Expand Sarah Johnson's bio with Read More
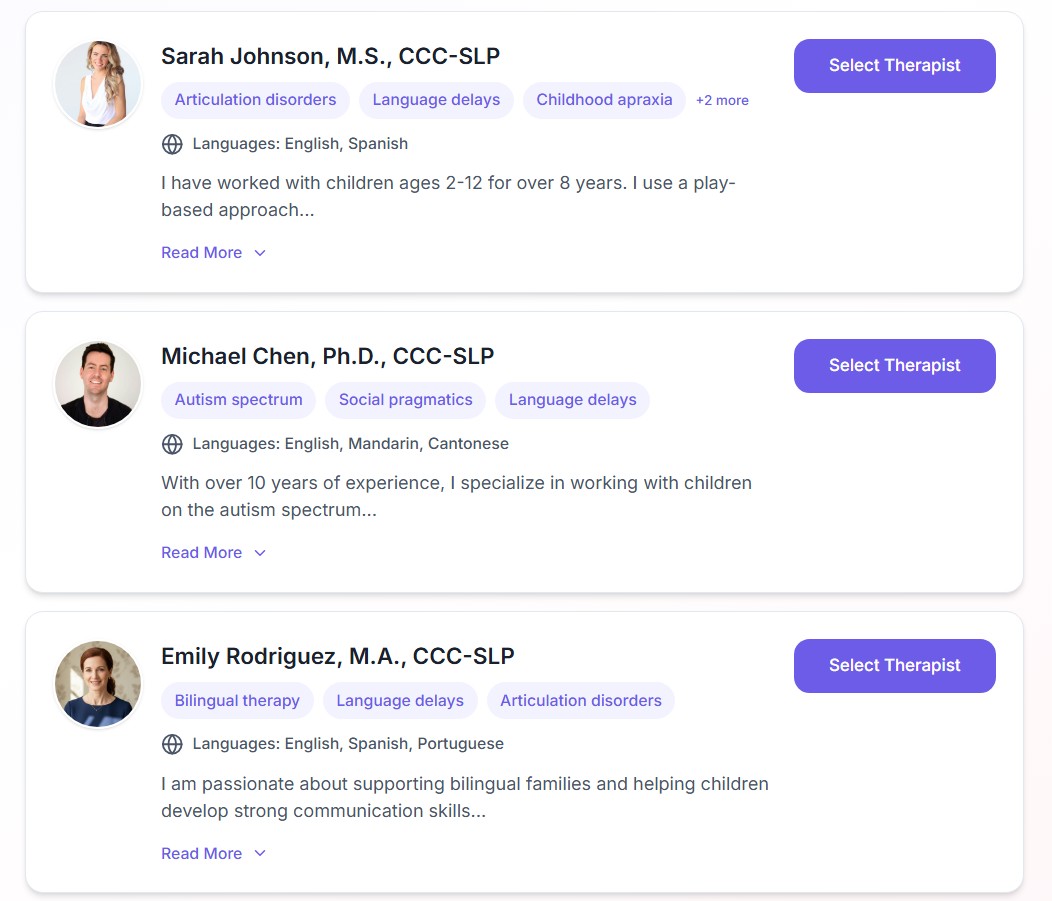This screenshot has height=901, width=1052. pyautogui.click(x=213, y=253)
